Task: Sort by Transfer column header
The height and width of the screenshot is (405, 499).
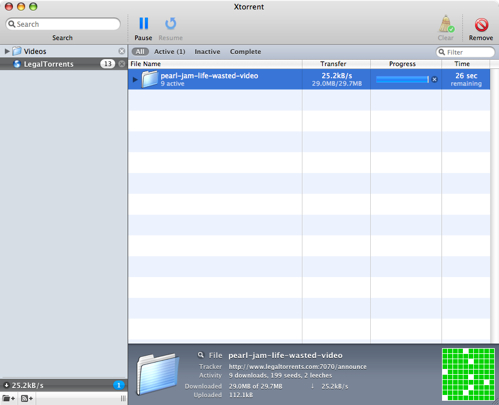Action: (336, 64)
